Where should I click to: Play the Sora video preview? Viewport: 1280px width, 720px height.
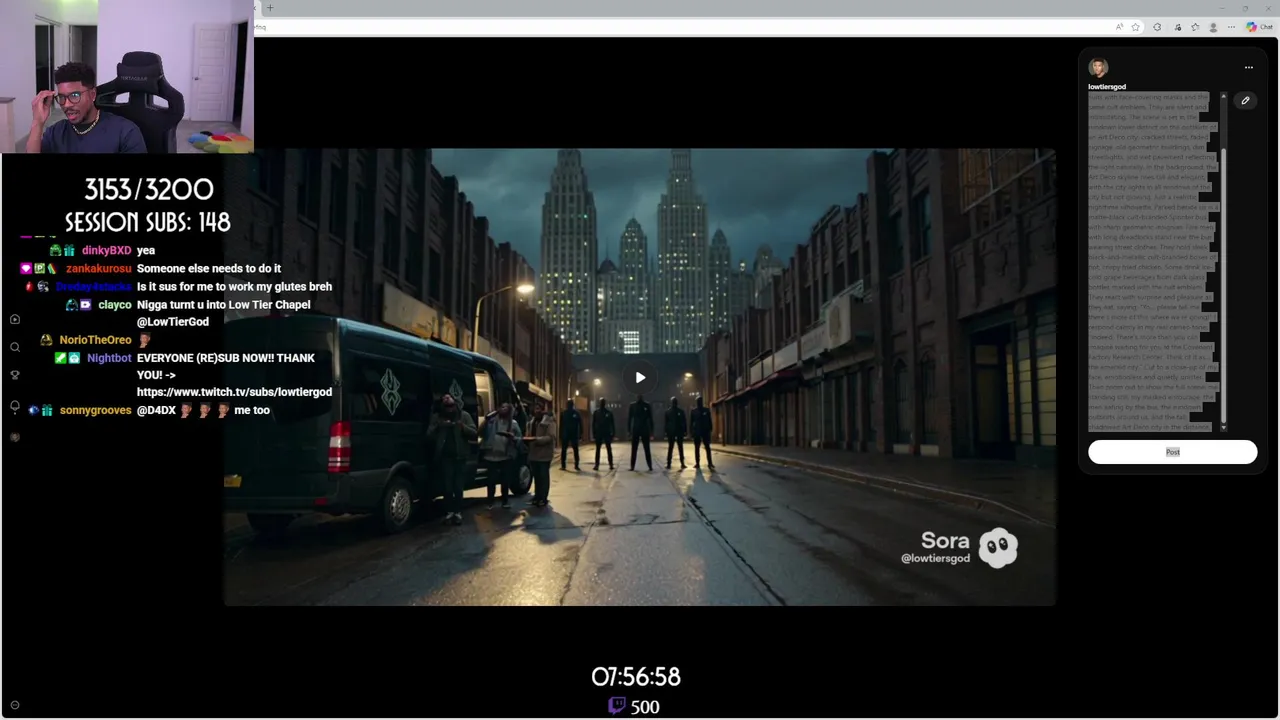click(640, 377)
